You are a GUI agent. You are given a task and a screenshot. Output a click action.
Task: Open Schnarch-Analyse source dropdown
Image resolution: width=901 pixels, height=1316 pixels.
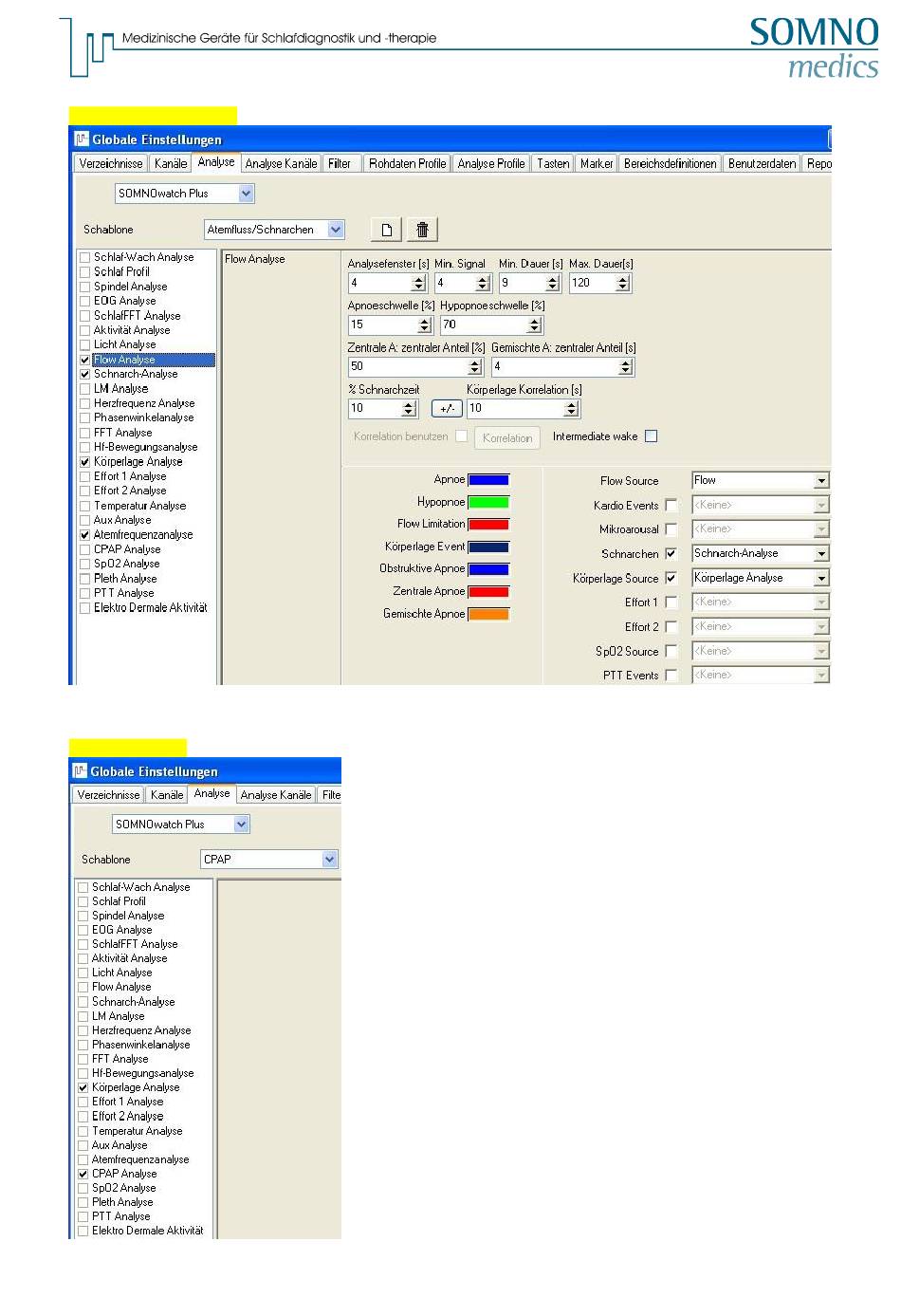coord(821,553)
